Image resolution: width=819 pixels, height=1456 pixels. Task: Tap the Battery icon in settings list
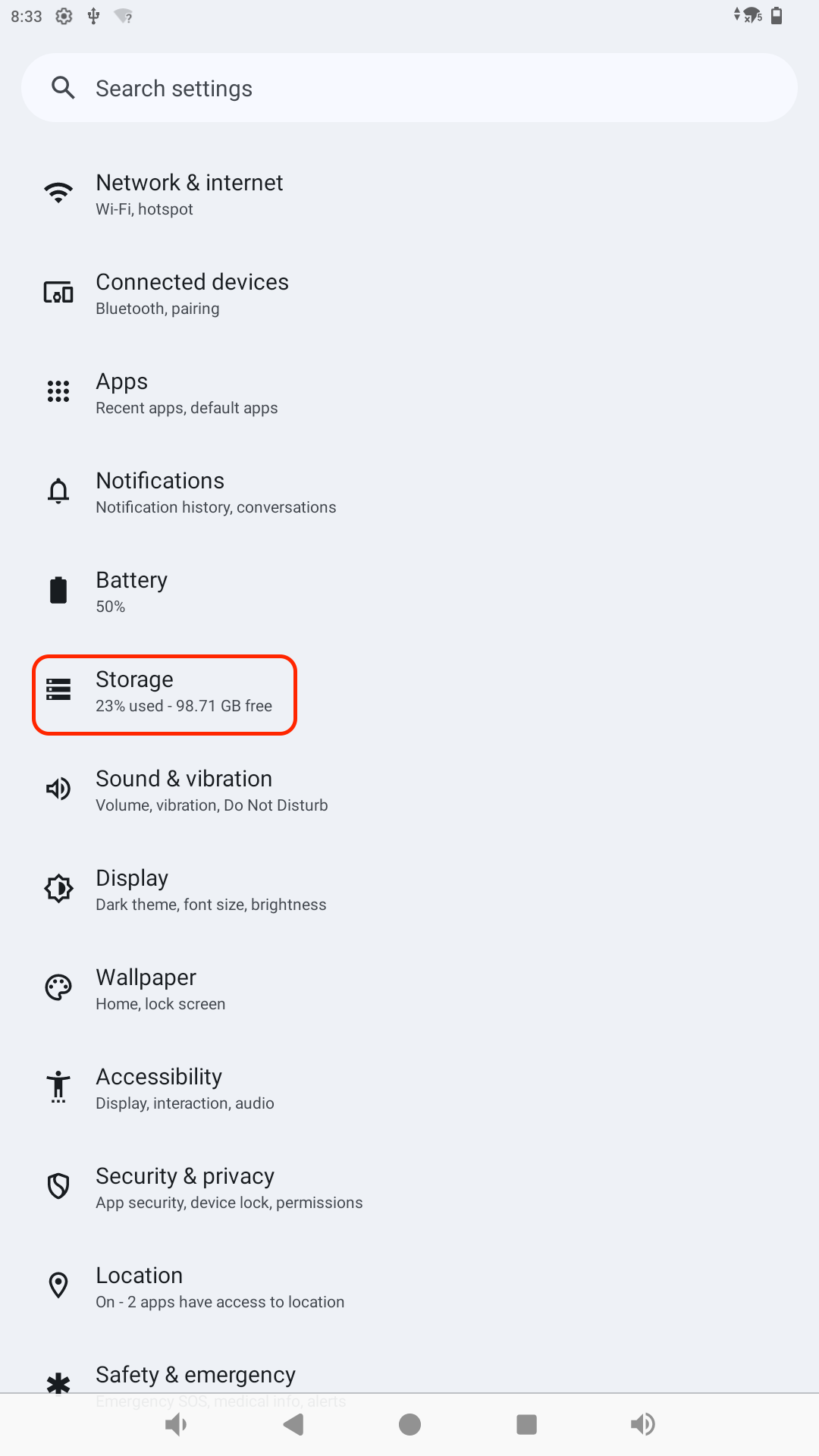58,590
